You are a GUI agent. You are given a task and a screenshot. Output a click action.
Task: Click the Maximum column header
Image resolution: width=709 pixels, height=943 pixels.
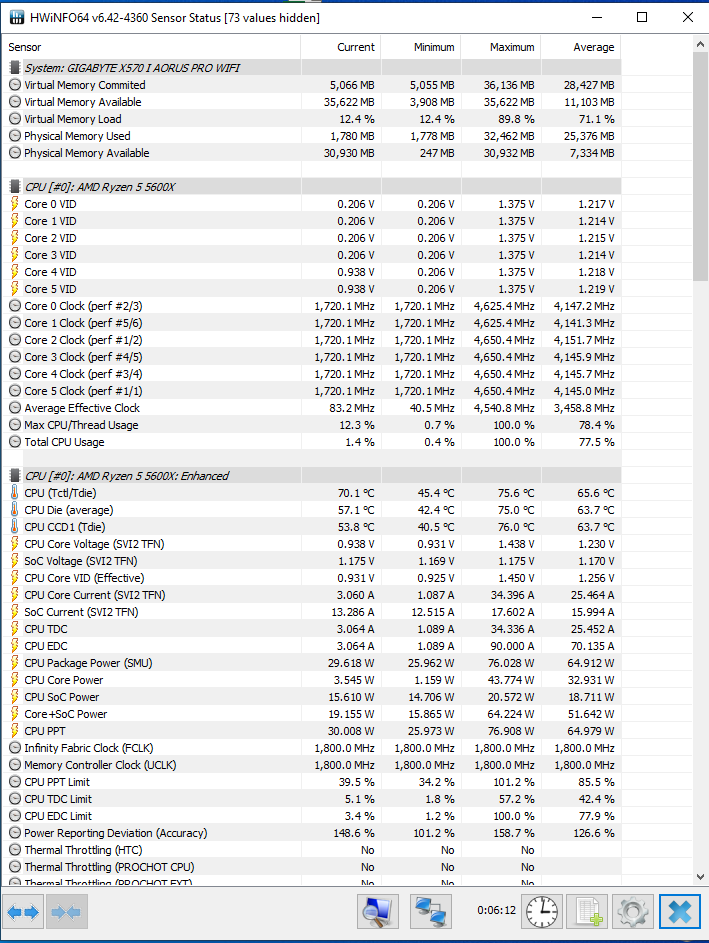tap(500, 47)
